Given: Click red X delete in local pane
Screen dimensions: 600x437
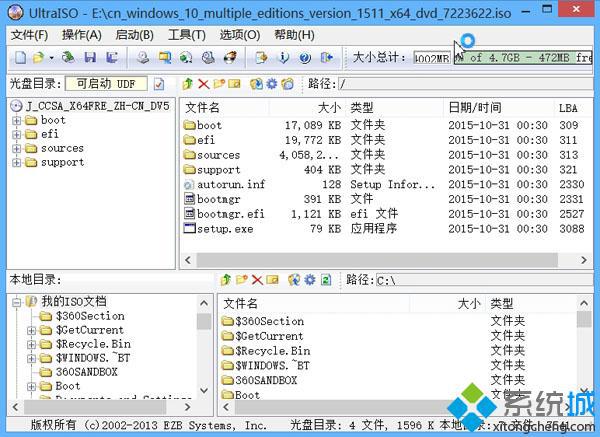Looking at the screenshot, I should coord(257,280).
